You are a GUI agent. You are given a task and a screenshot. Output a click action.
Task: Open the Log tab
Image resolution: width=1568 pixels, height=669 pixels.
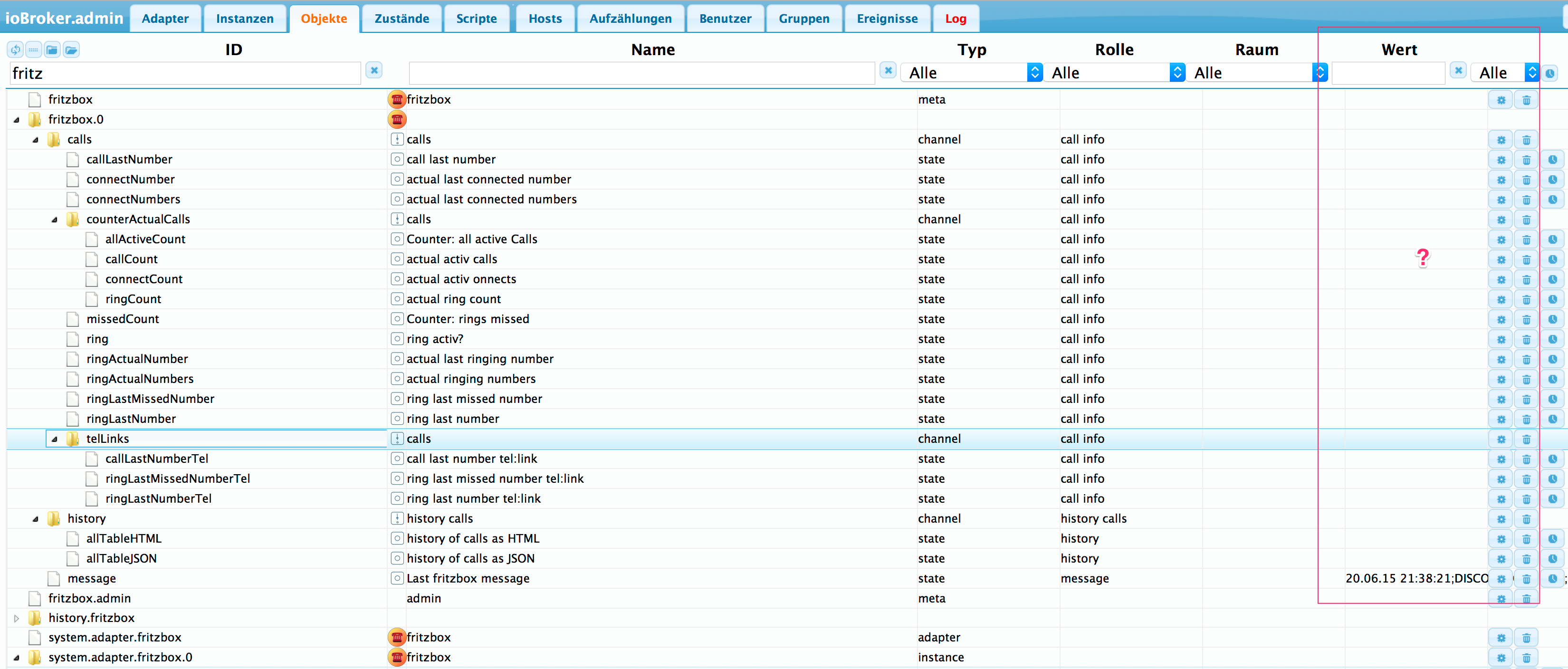click(x=956, y=19)
